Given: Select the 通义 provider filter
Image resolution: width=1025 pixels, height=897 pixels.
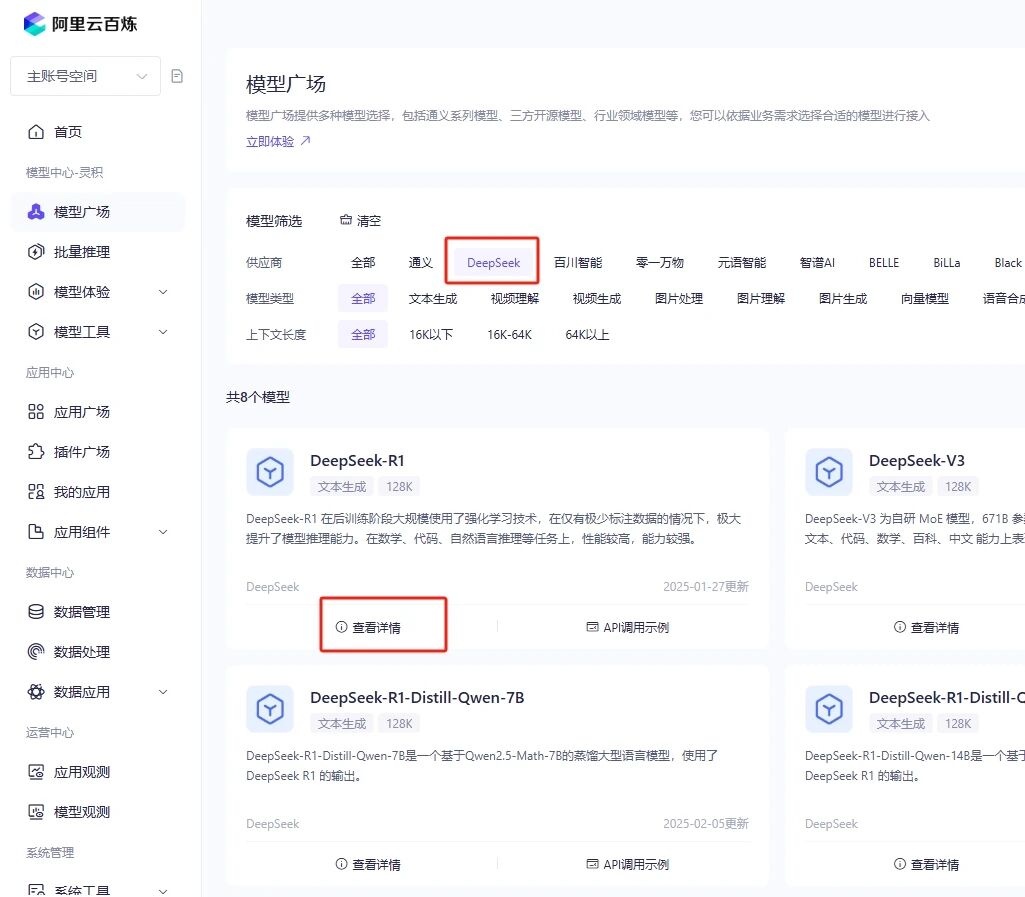Looking at the screenshot, I should [421, 263].
